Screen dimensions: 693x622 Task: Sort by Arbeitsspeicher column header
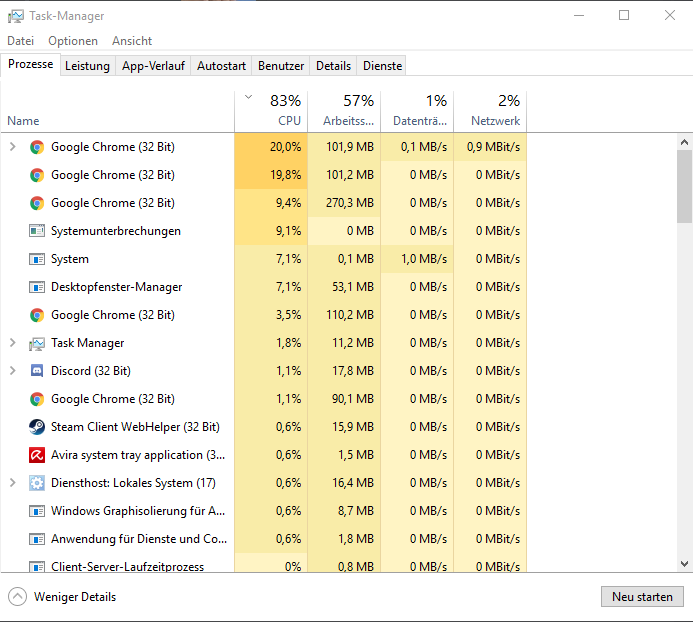click(x=348, y=121)
